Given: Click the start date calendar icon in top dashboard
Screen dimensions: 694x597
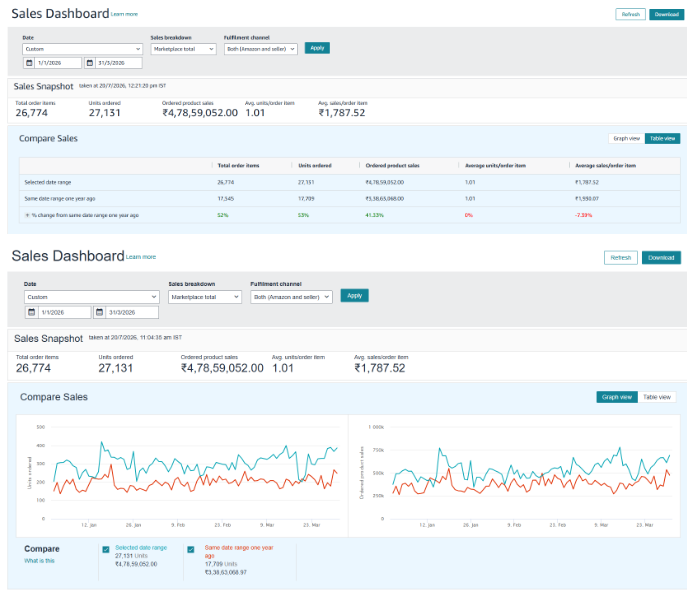Looking at the screenshot, I should [x=29, y=63].
